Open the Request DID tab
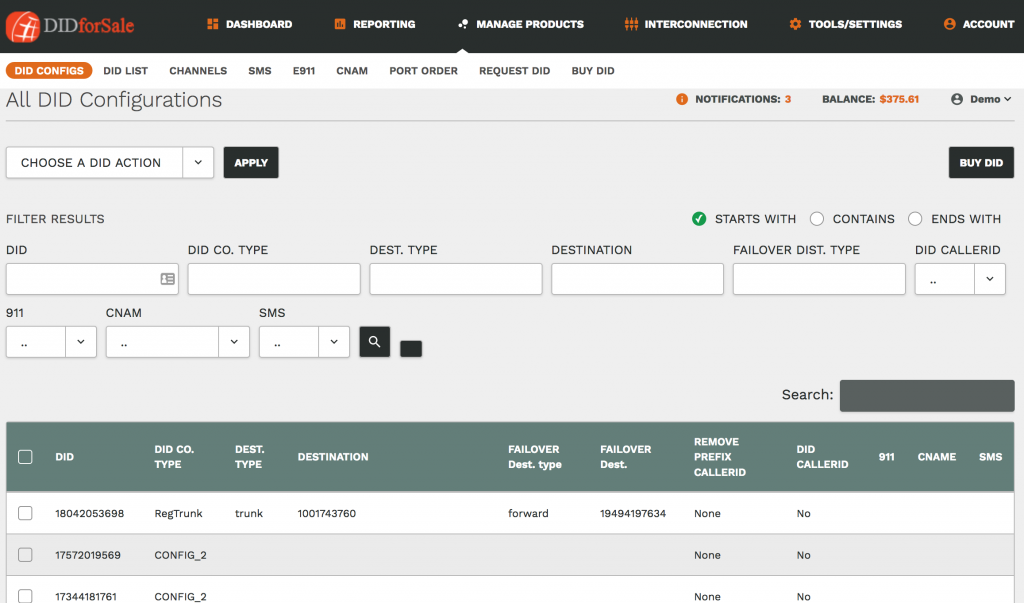Screen dimensions: 1024x603 point(515,71)
